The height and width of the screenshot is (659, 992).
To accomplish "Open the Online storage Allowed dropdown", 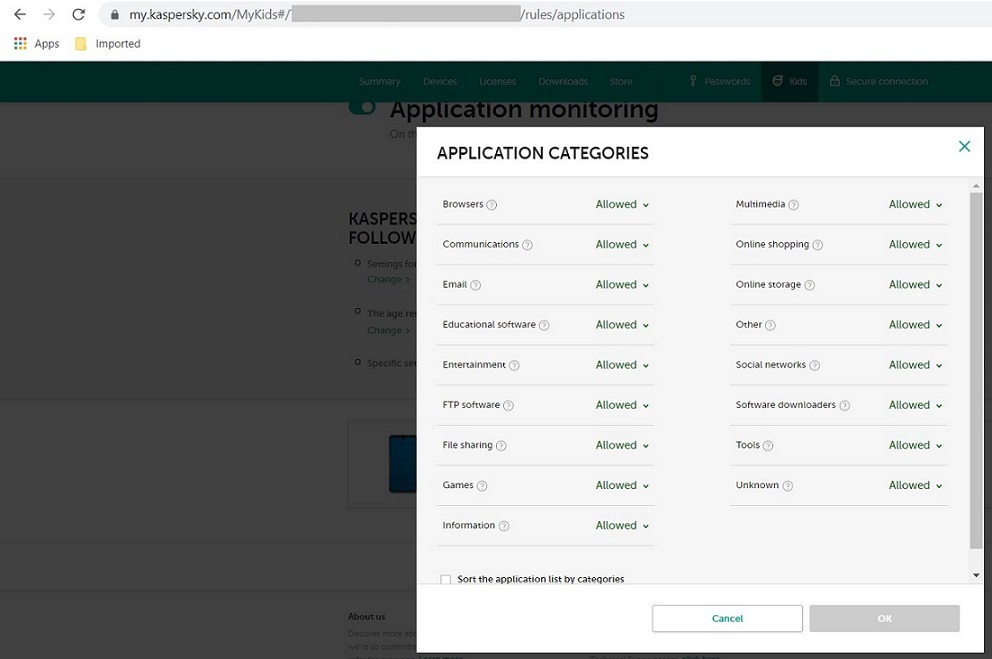I will [x=915, y=285].
